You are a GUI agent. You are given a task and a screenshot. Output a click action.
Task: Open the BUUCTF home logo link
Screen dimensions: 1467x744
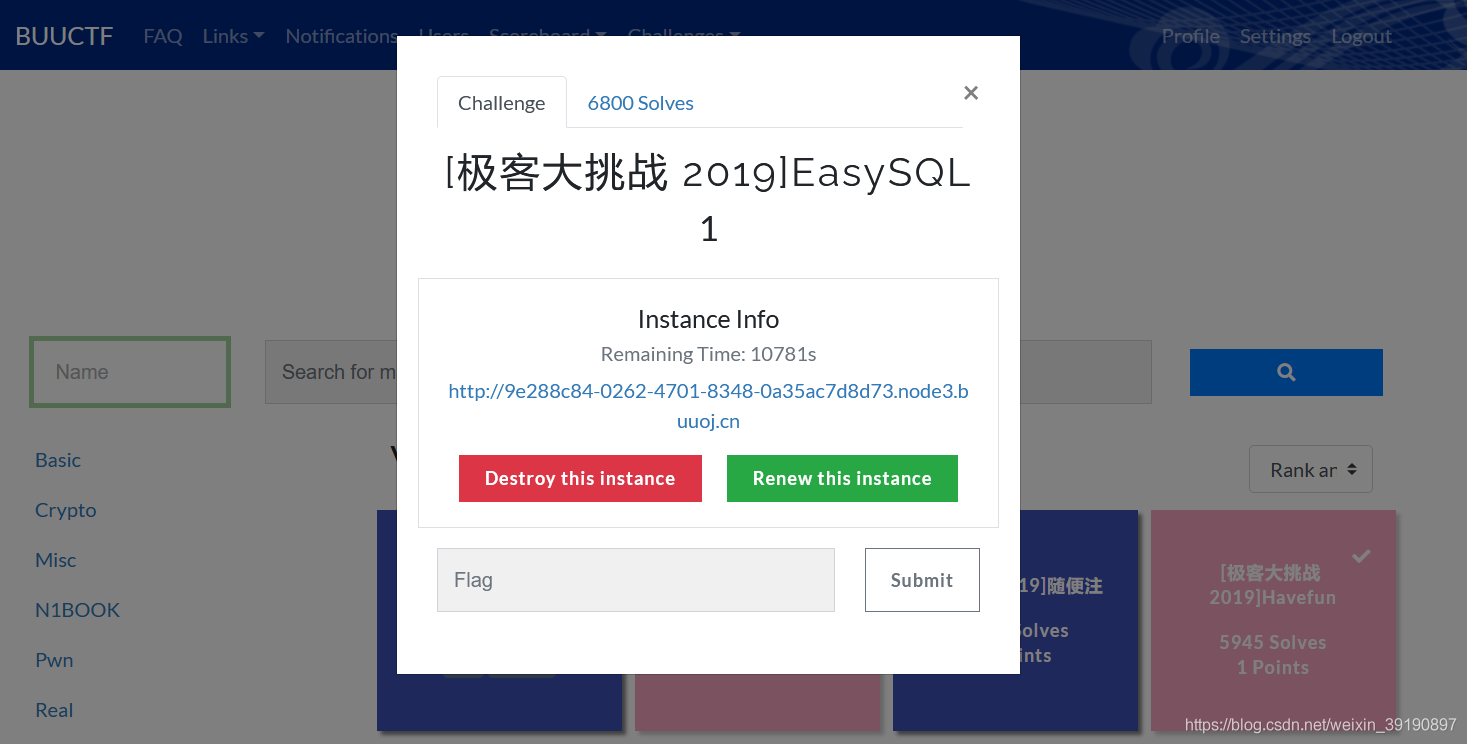tap(64, 36)
